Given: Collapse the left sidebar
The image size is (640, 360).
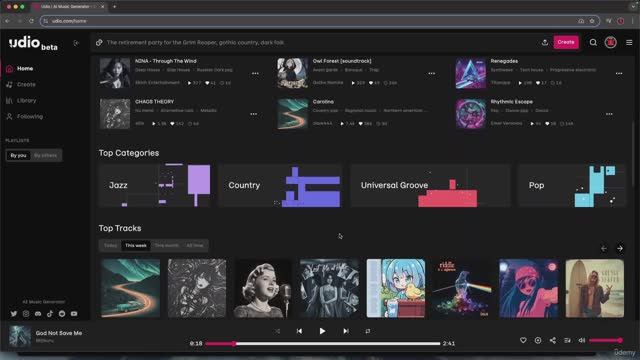Looking at the screenshot, I should (76, 43).
